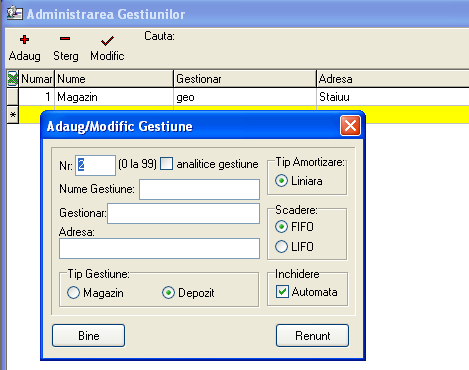Sort by the Nume column header
This screenshot has width=469, height=370.
[114, 79]
